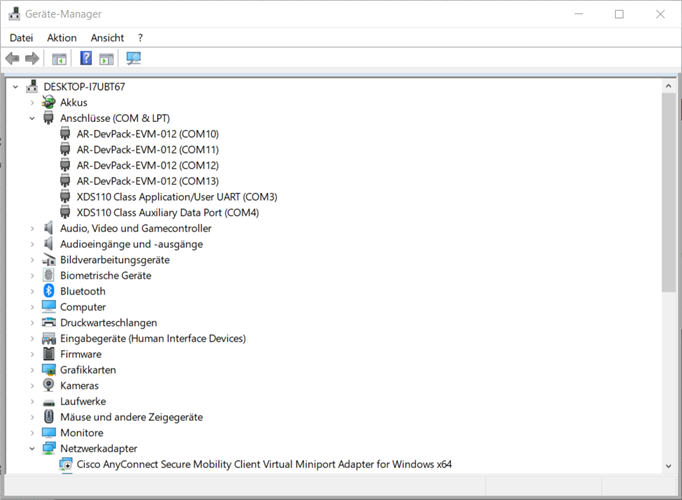
Task: Minimize the Geräte-Manager window
Action: 578,14
